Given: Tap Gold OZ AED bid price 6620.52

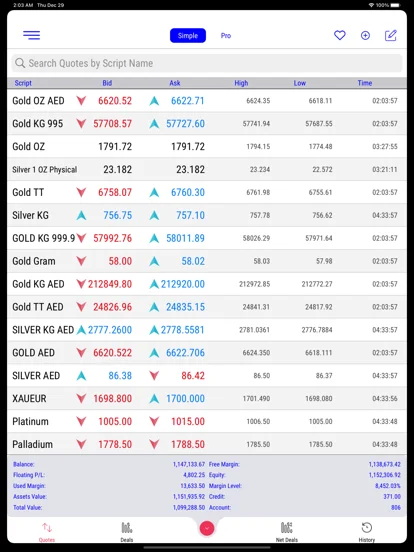Looking at the screenshot, I should (x=115, y=101).
